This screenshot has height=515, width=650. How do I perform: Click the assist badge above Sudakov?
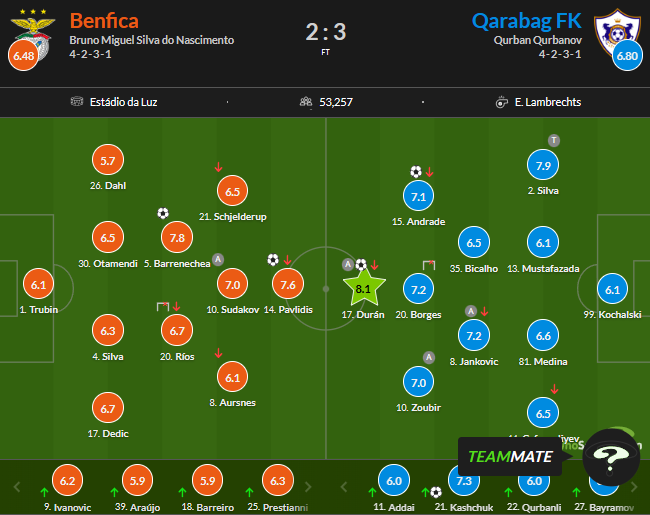click(x=218, y=260)
